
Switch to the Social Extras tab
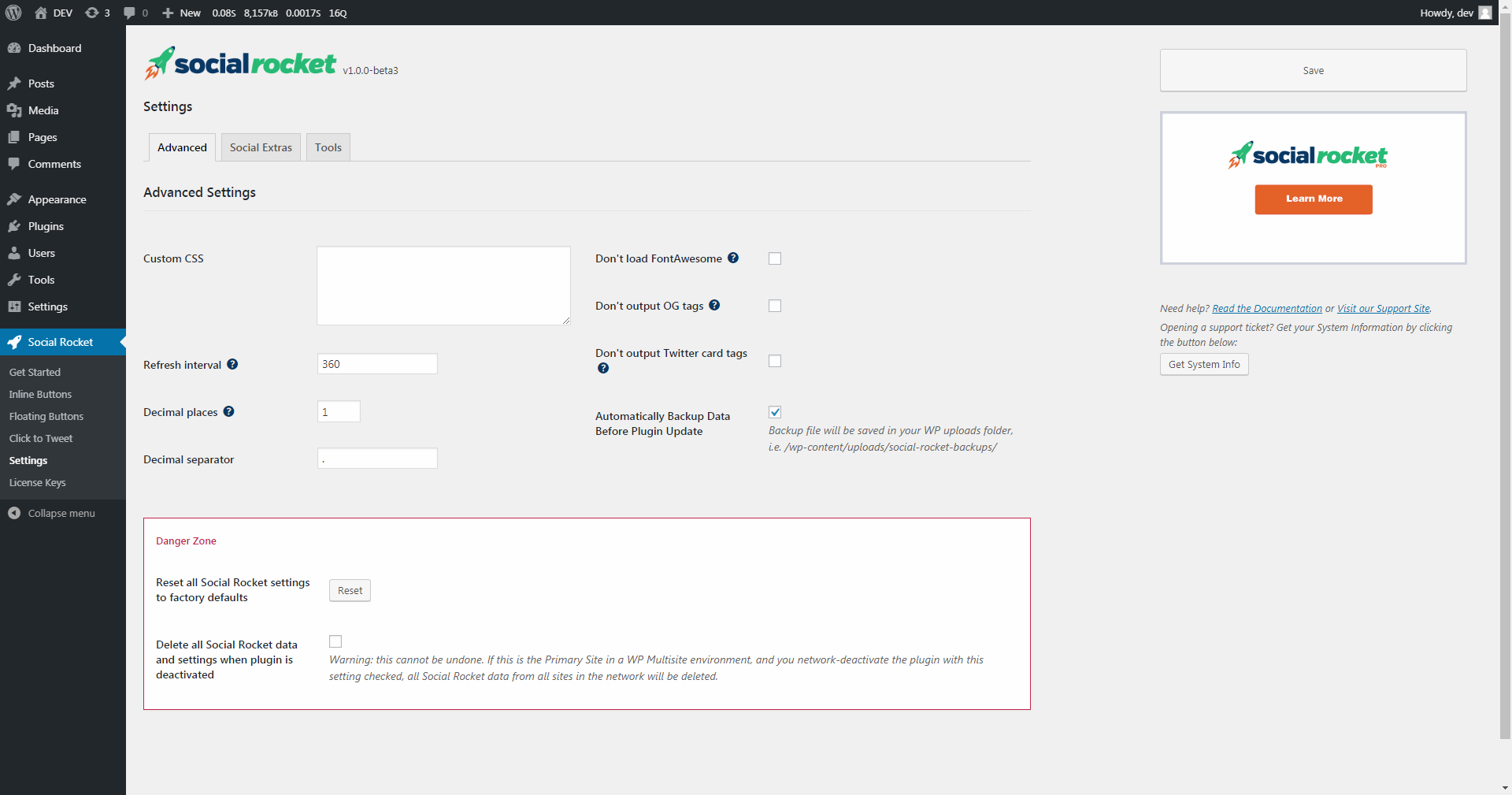[x=261, y=147]
